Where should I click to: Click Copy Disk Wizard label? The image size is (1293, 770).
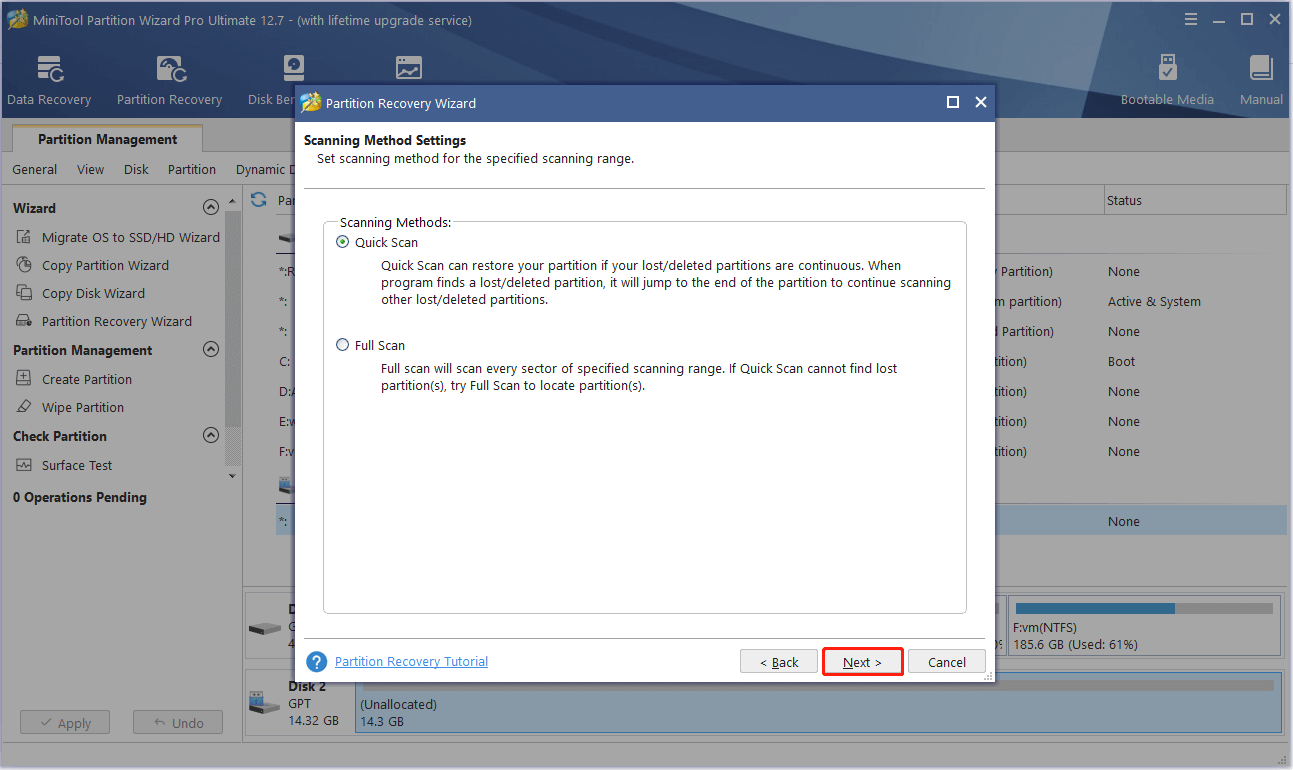(x=93, y=293)
